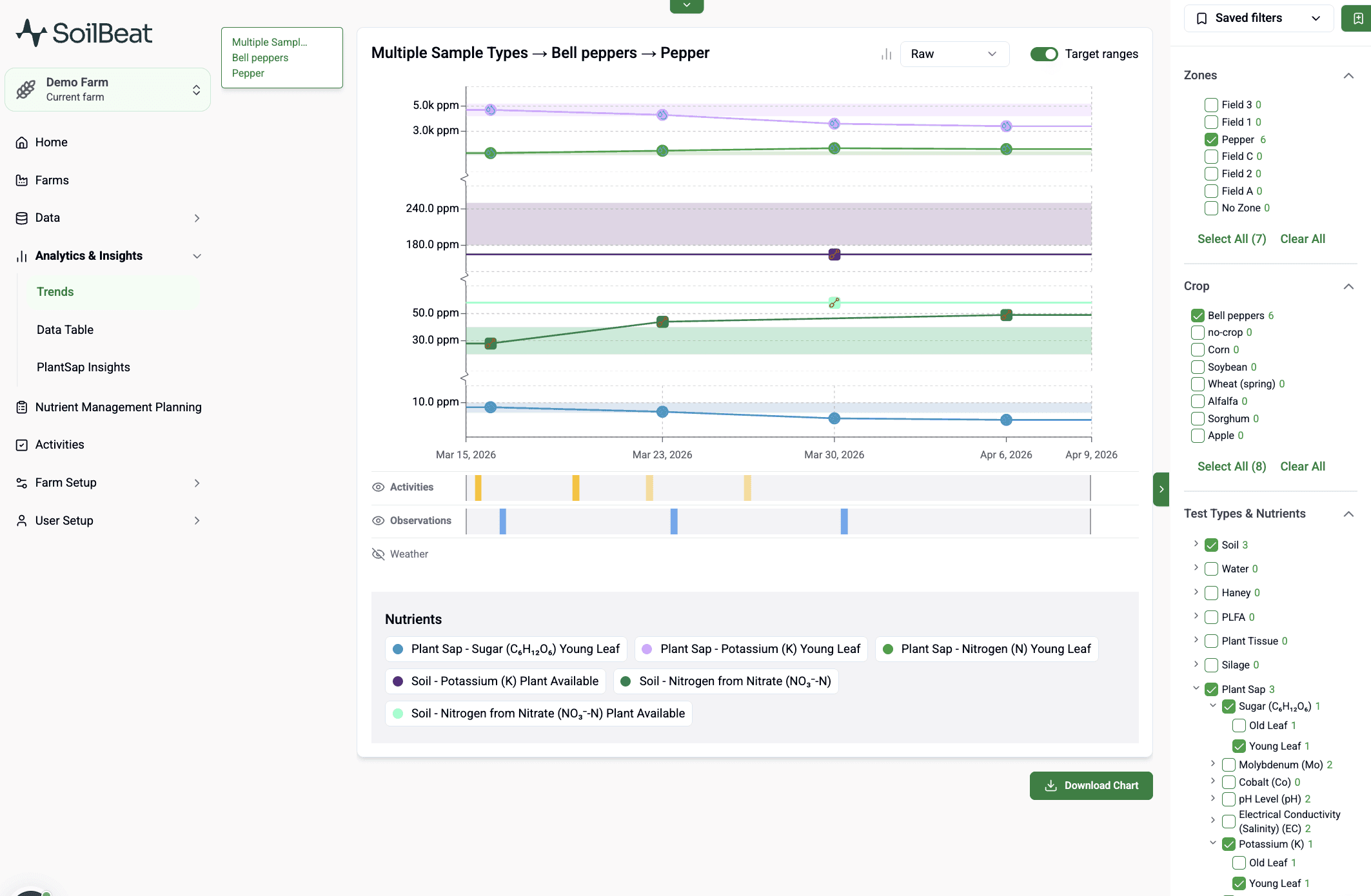Click the chart-type icon beside Raw dropdown
Viewport: 1371px width, 896px height.
tap(885, 54)
